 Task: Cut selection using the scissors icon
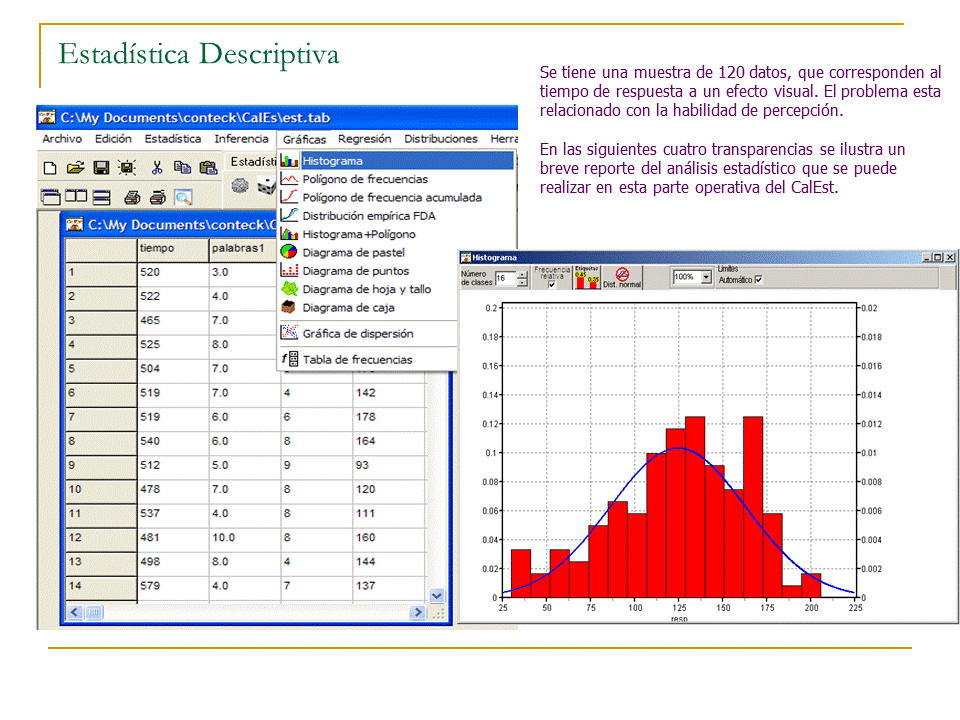click(157, 167)
